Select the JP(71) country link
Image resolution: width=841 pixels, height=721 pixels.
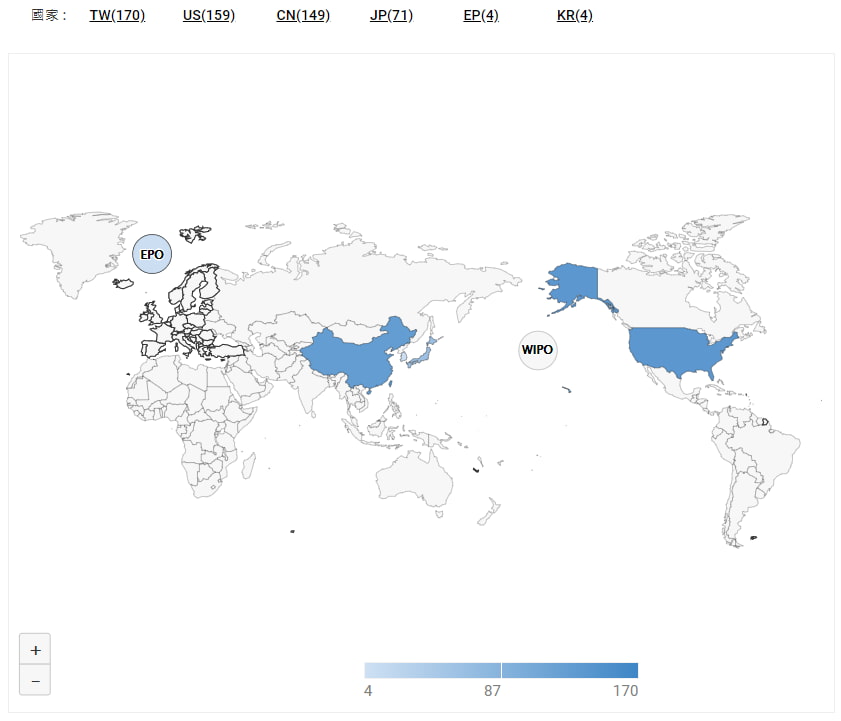point(391,16)
